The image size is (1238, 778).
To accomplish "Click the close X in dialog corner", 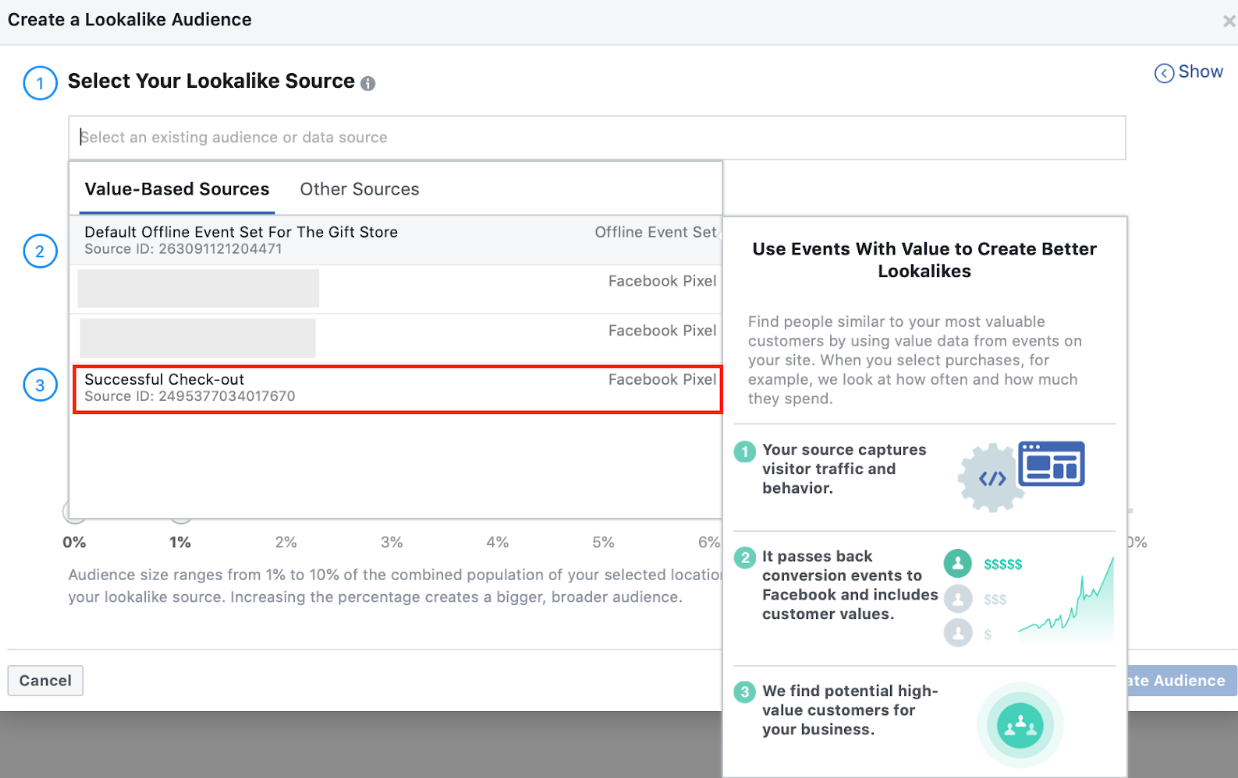I will tap(1229, 21).
